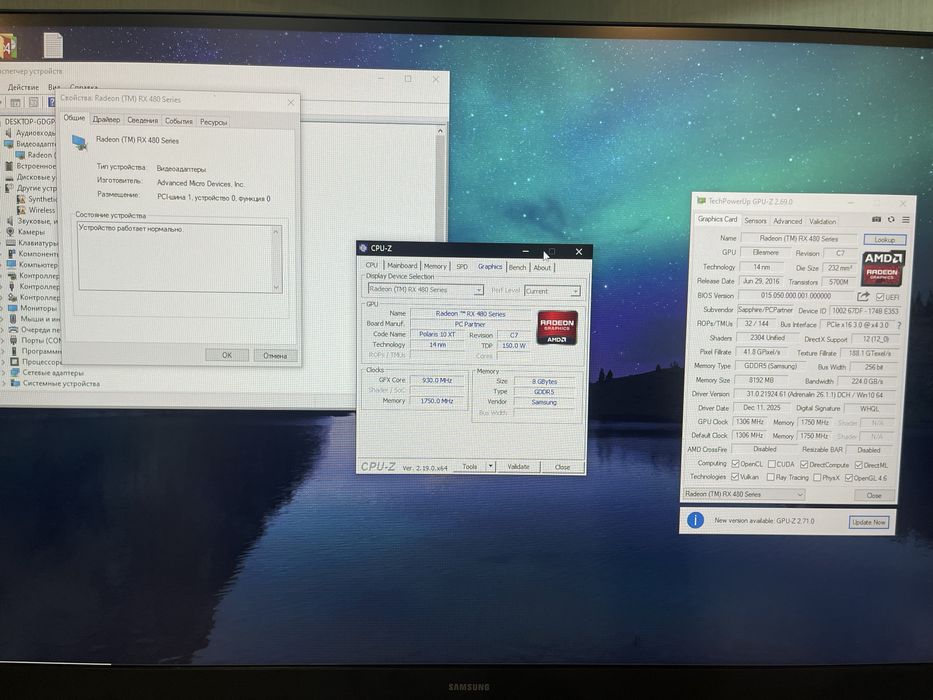Switch to the Ресурсы tab
This screenshot has width=933, height=700.
pyautogui.click(x=213, y=121)
